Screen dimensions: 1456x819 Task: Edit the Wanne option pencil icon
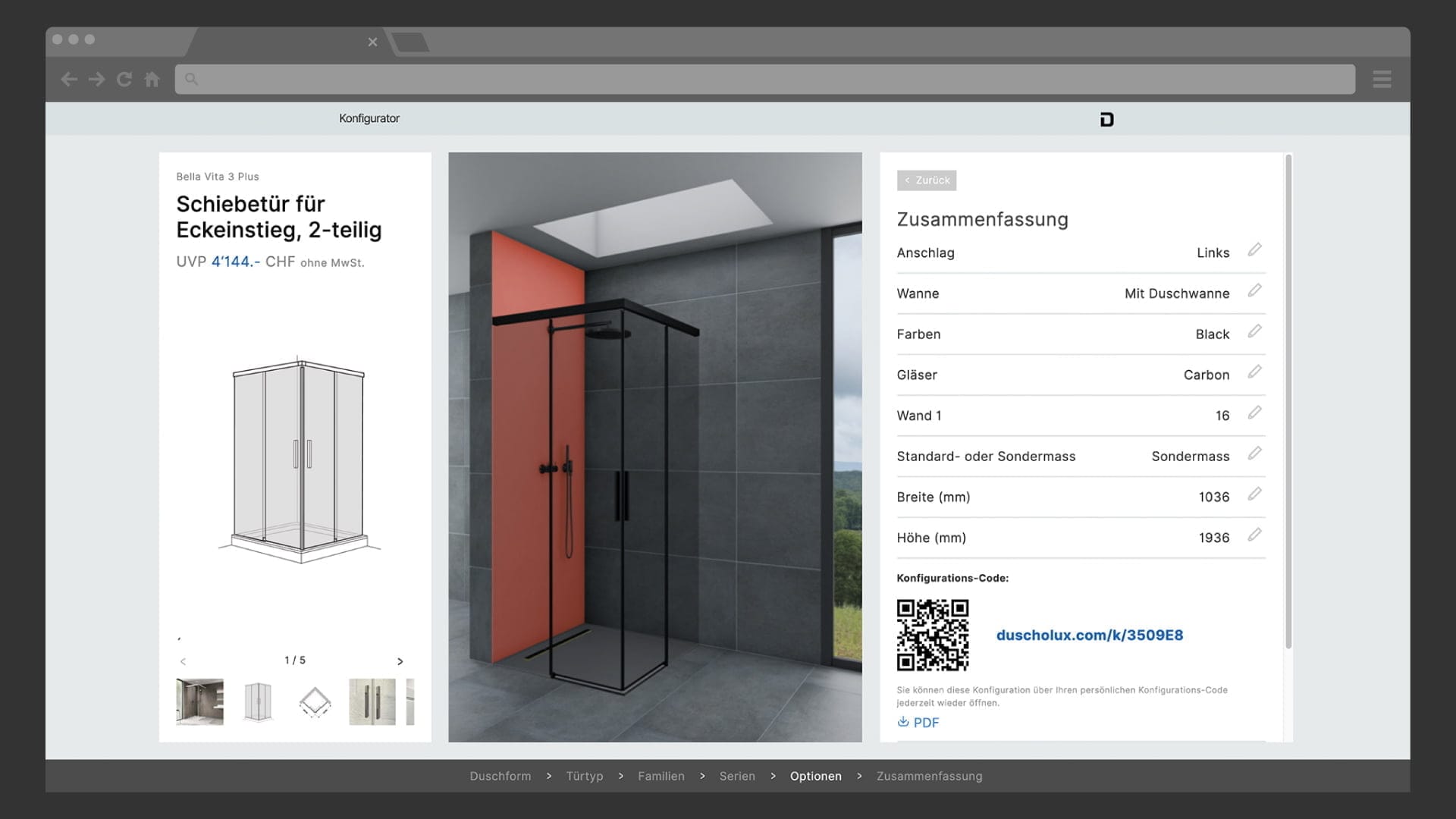tap(1254, 290)
